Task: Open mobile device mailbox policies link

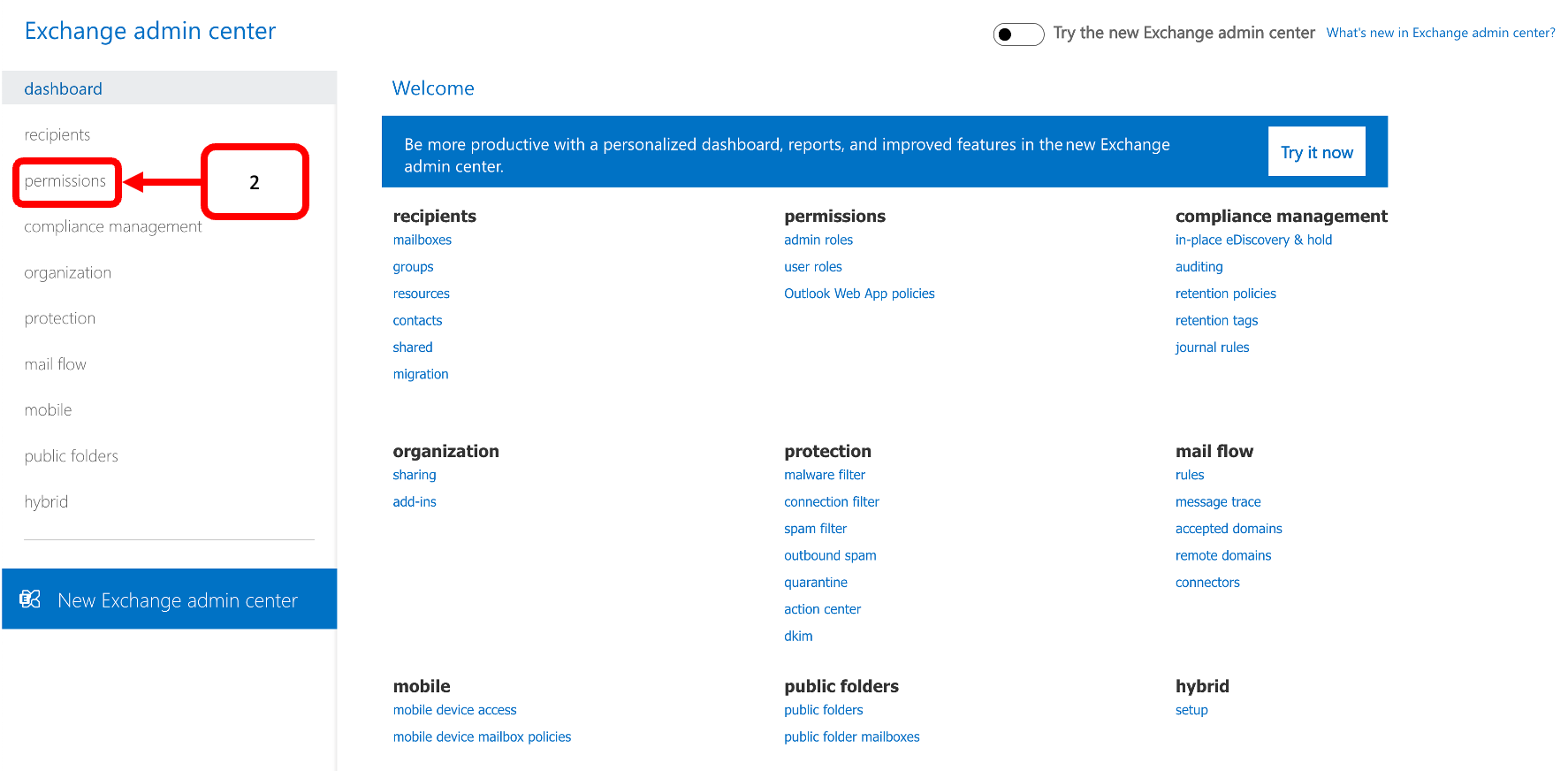Action: click(482, 737)
